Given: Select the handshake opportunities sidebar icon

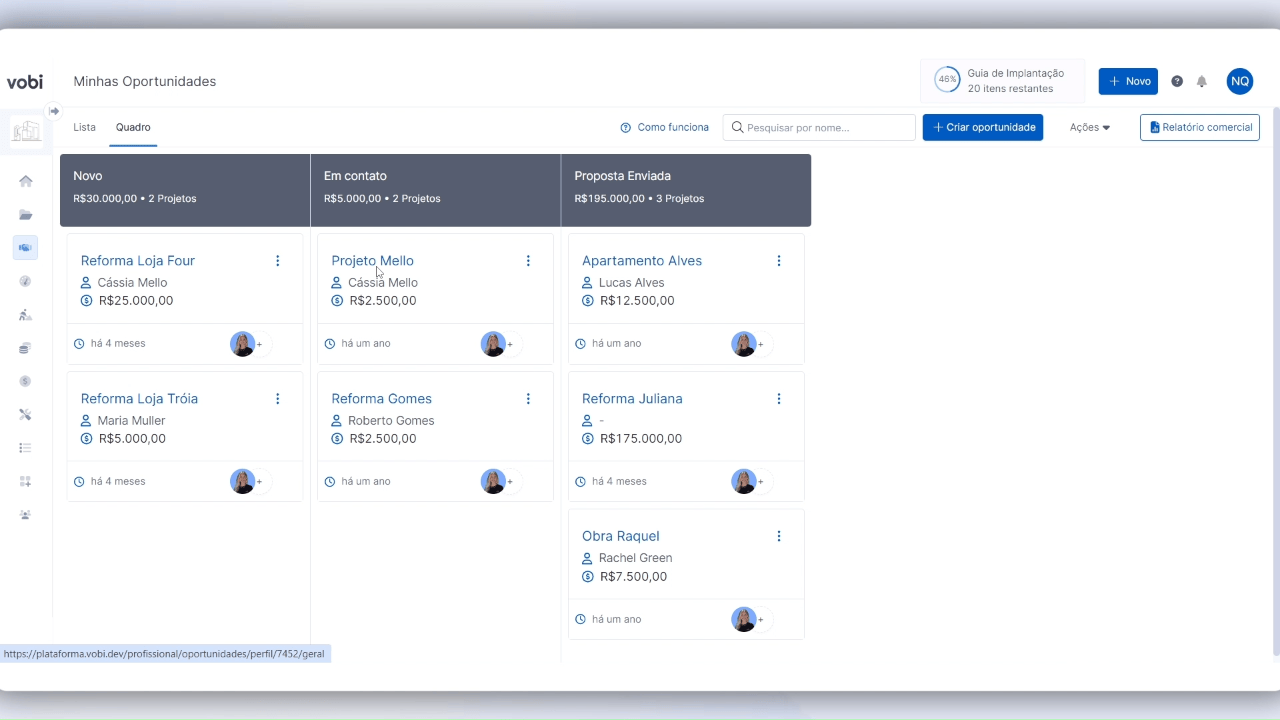Looking at the screenshot, I should (26, 248).
